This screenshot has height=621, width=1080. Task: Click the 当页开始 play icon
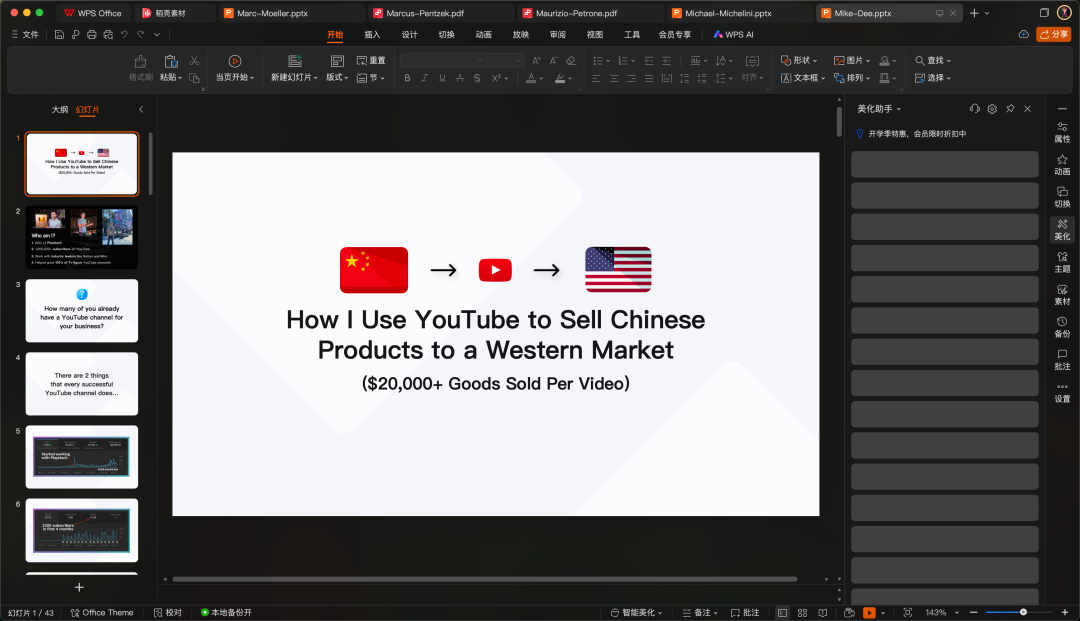235,61
